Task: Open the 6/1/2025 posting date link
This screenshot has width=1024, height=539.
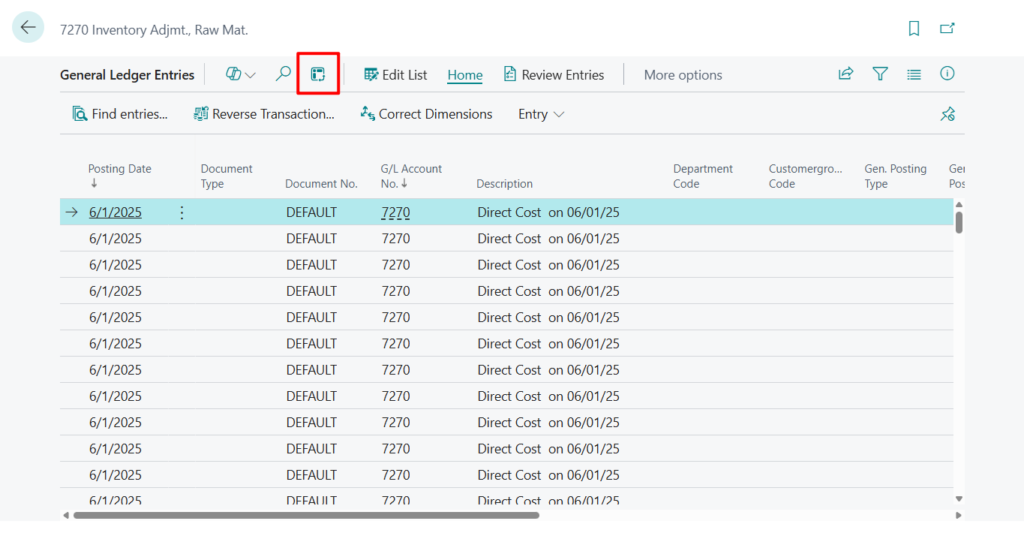Action: (115, 212)
